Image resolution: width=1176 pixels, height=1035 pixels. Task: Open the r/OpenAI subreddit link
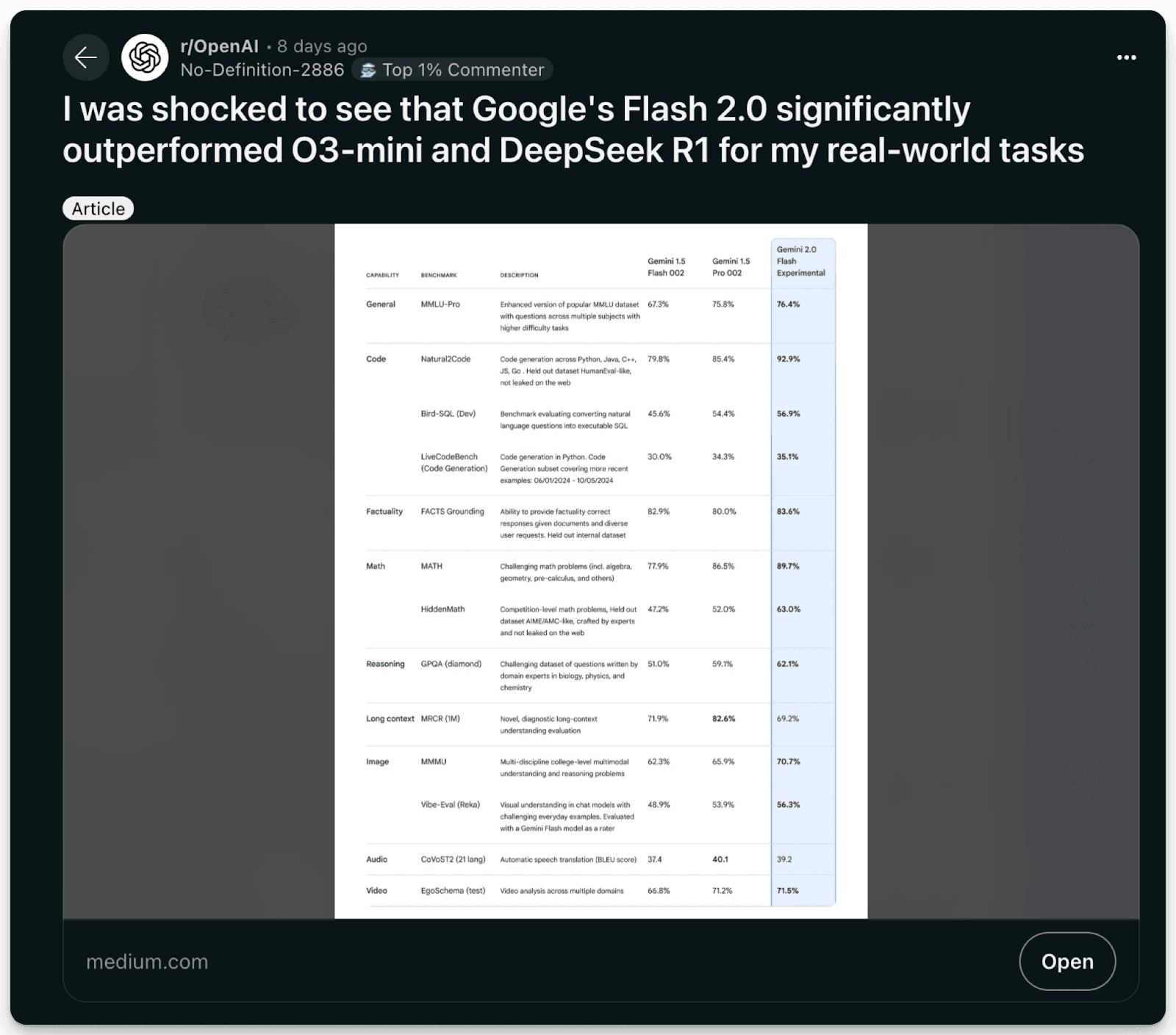point(218,46)
